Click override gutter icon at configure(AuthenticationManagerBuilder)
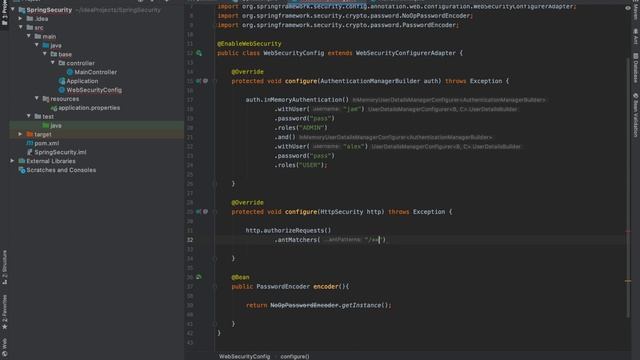The width and height of the screenshot is (640, 360). (x=198, y=81)
